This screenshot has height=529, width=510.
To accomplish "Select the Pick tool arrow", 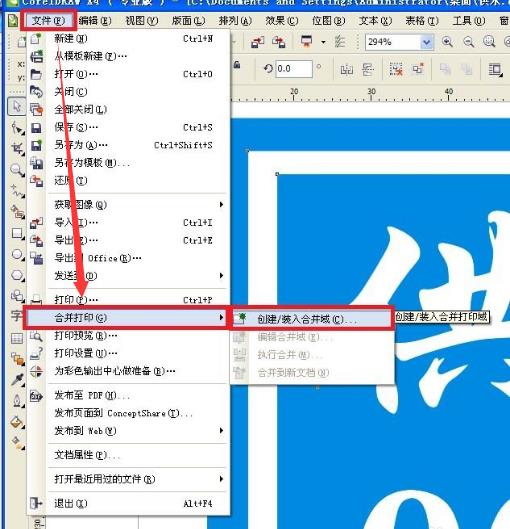I will pos(17,106).
